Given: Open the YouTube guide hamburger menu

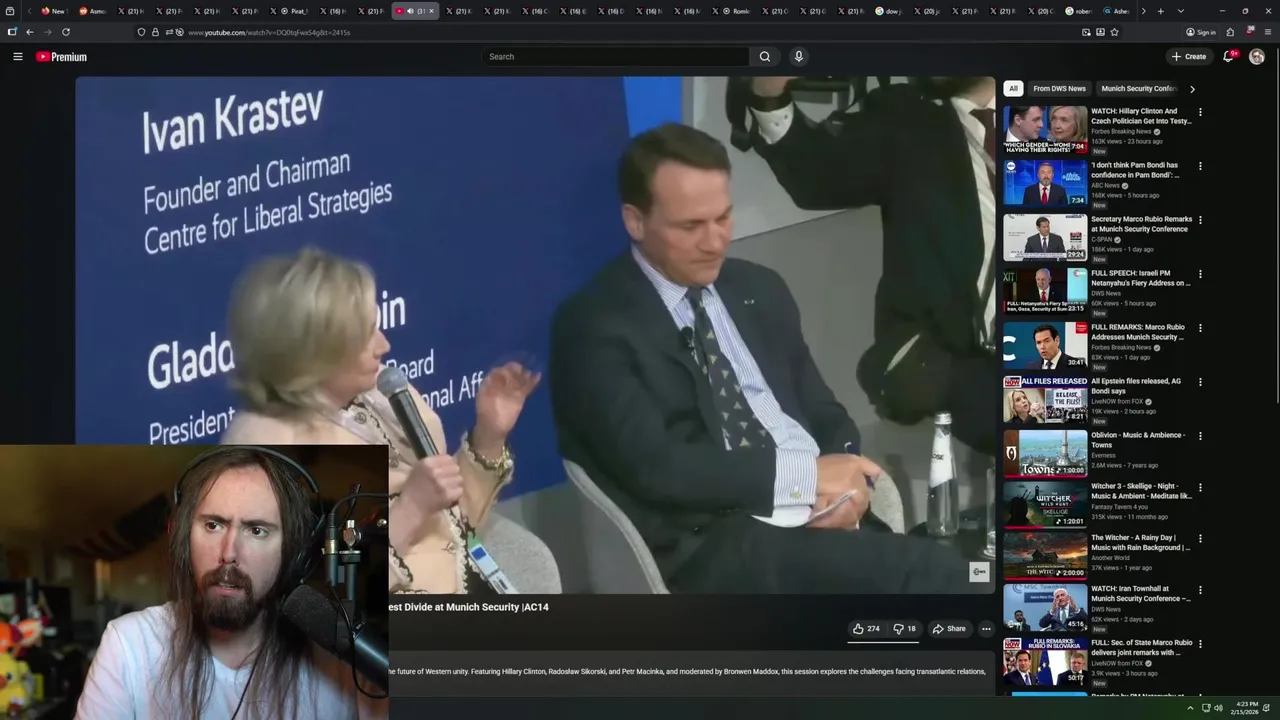Looking at the screenshot, I should click(17, 57).
